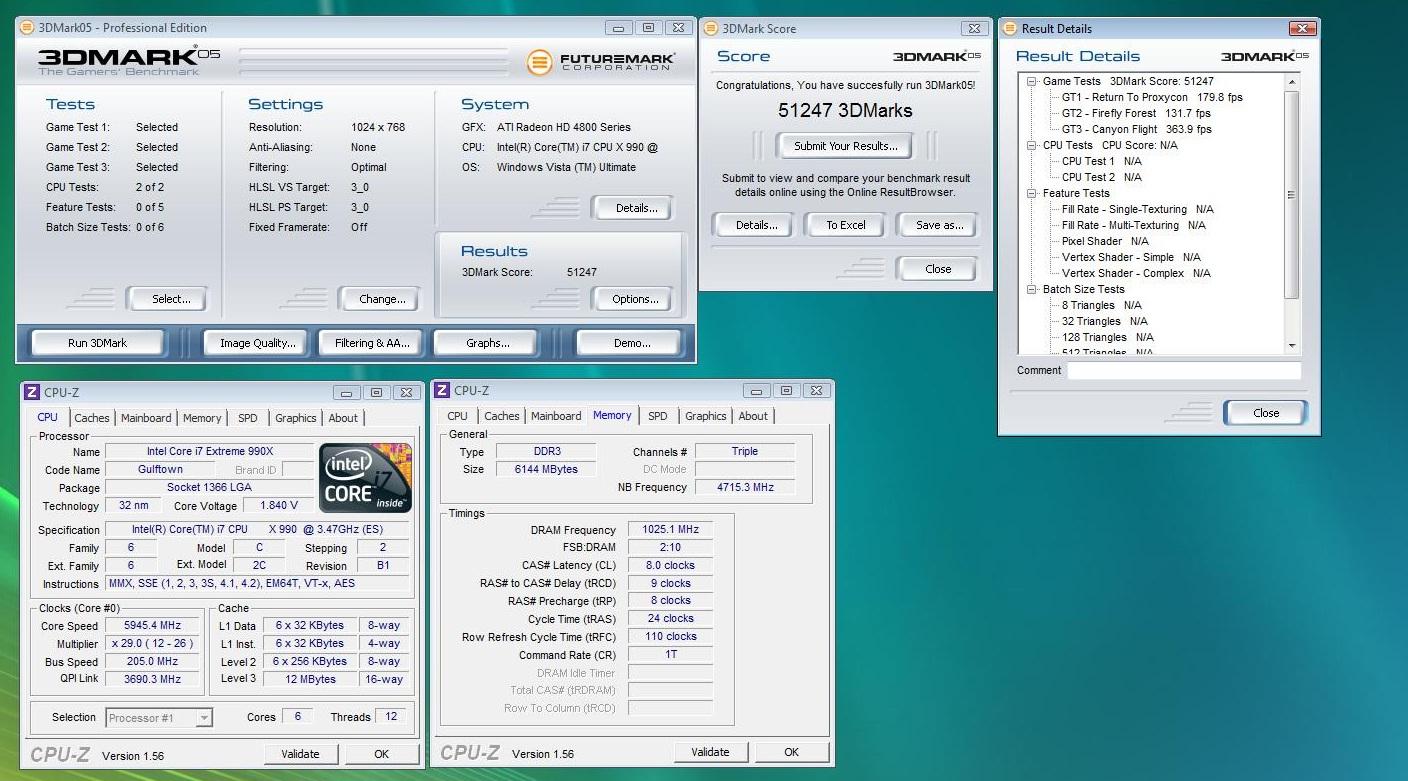Click Details in the 3DMark Score window
This screenshot has height=781, width=1408.
point(756,225)
